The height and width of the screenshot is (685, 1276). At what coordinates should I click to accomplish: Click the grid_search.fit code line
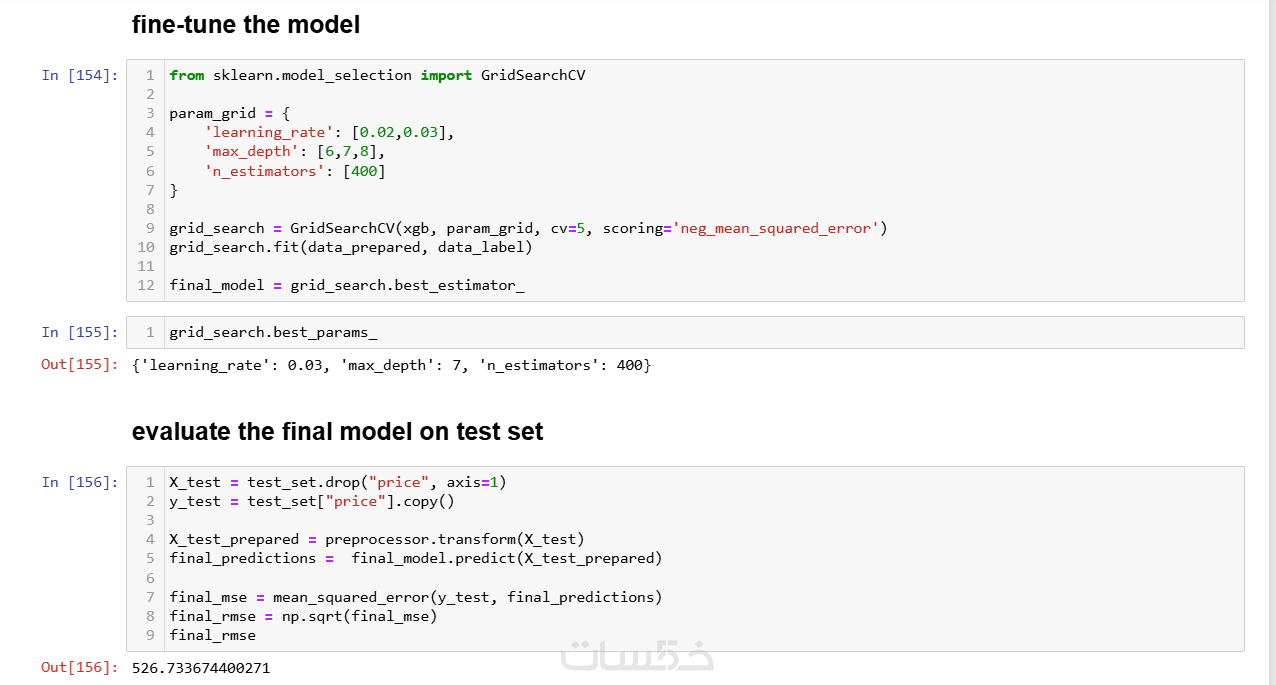[351, 247]
